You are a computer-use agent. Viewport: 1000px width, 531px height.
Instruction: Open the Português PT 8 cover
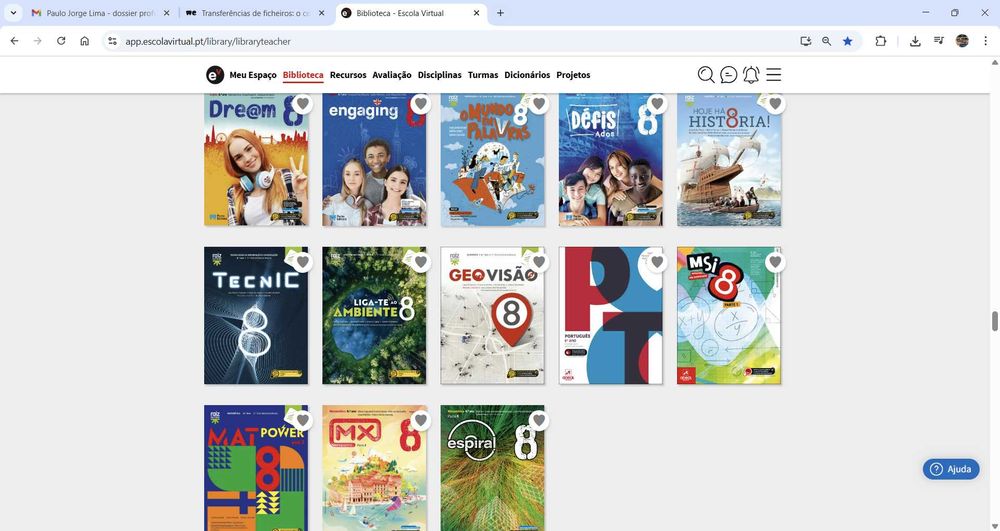coord(610,316)
